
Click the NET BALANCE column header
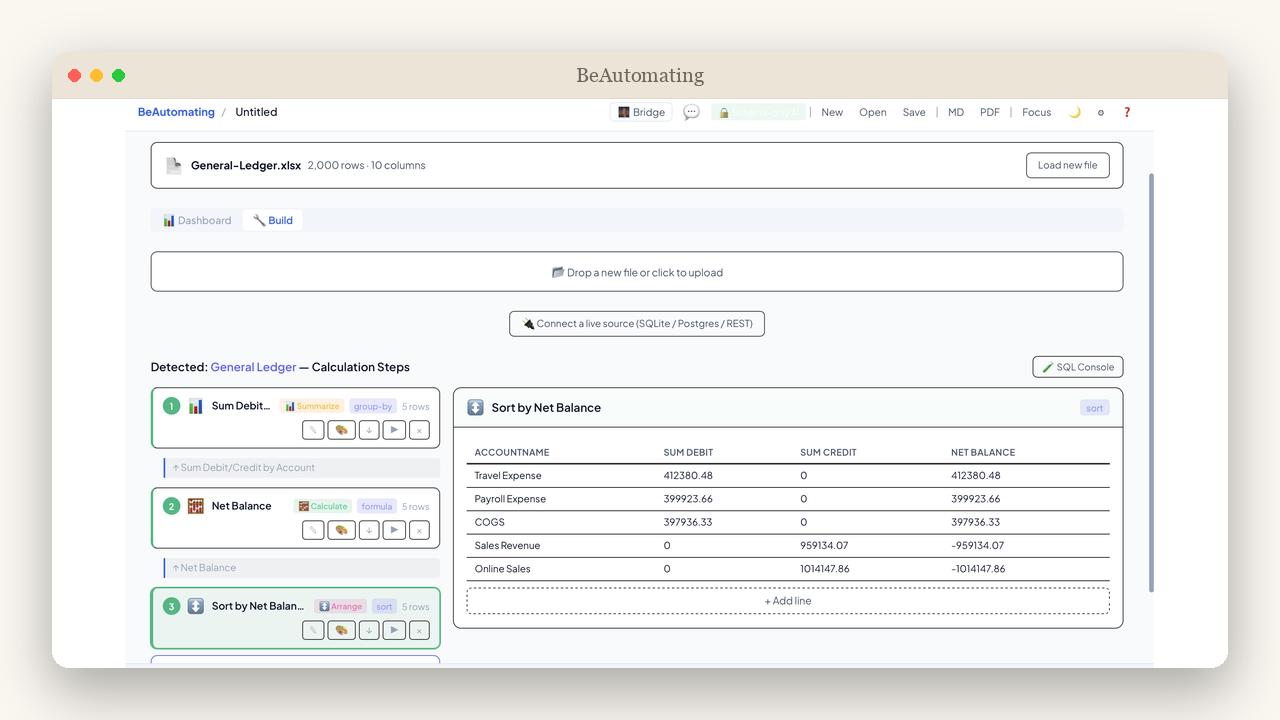tap(983, 452)
